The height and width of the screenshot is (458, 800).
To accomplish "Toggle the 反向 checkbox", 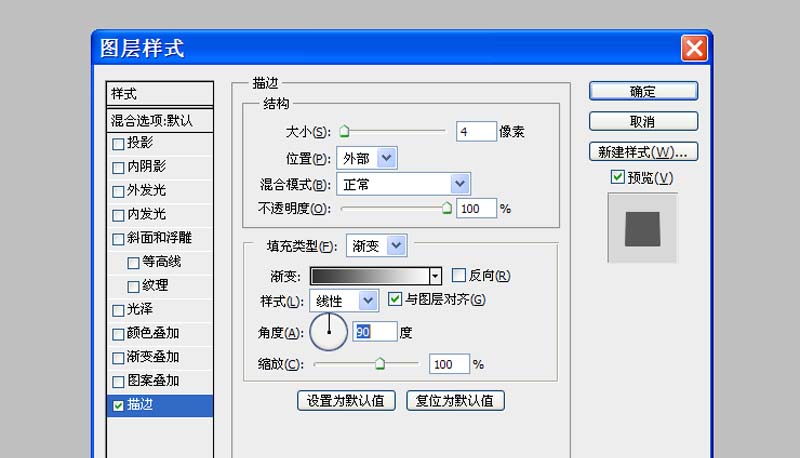I will [459, 276].
